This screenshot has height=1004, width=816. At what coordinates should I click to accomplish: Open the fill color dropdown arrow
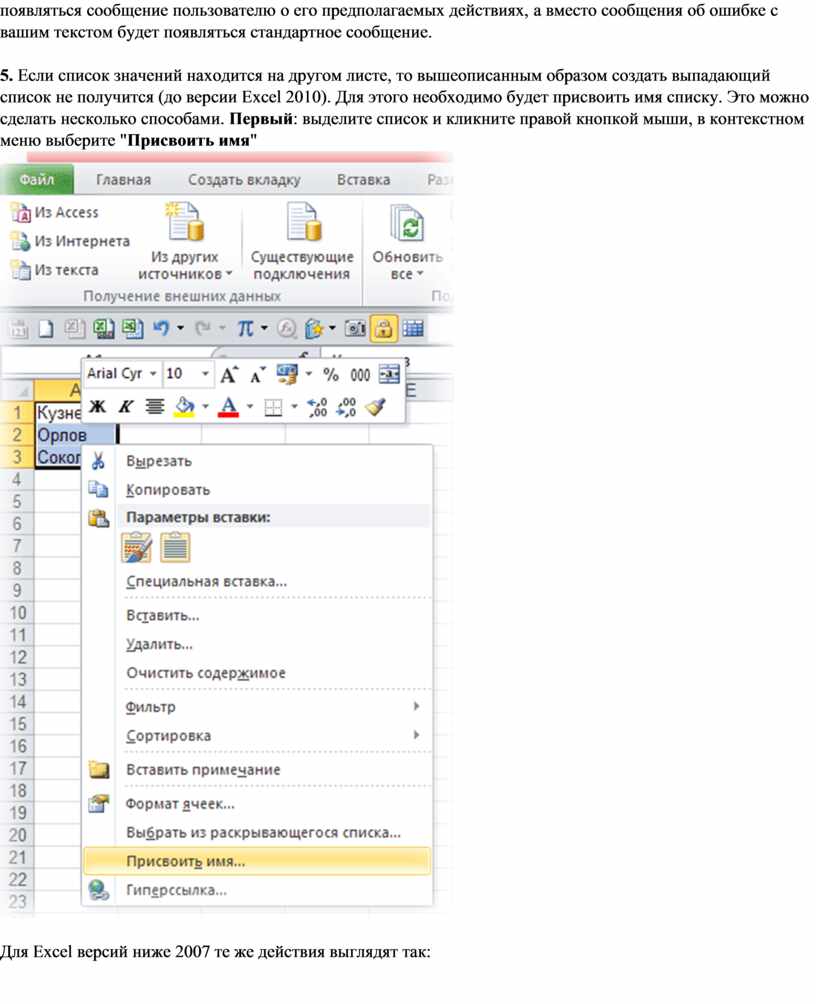[205, 407]
